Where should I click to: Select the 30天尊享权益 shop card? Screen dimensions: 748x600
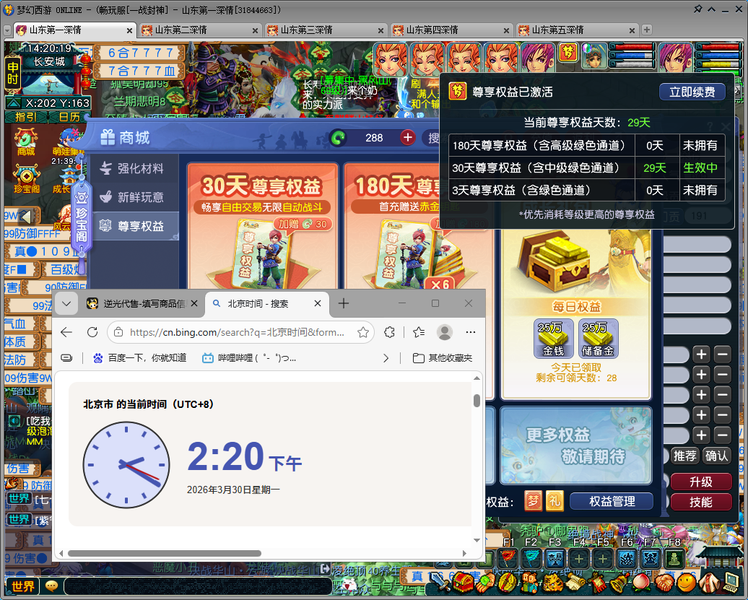(x=262, y=227)
